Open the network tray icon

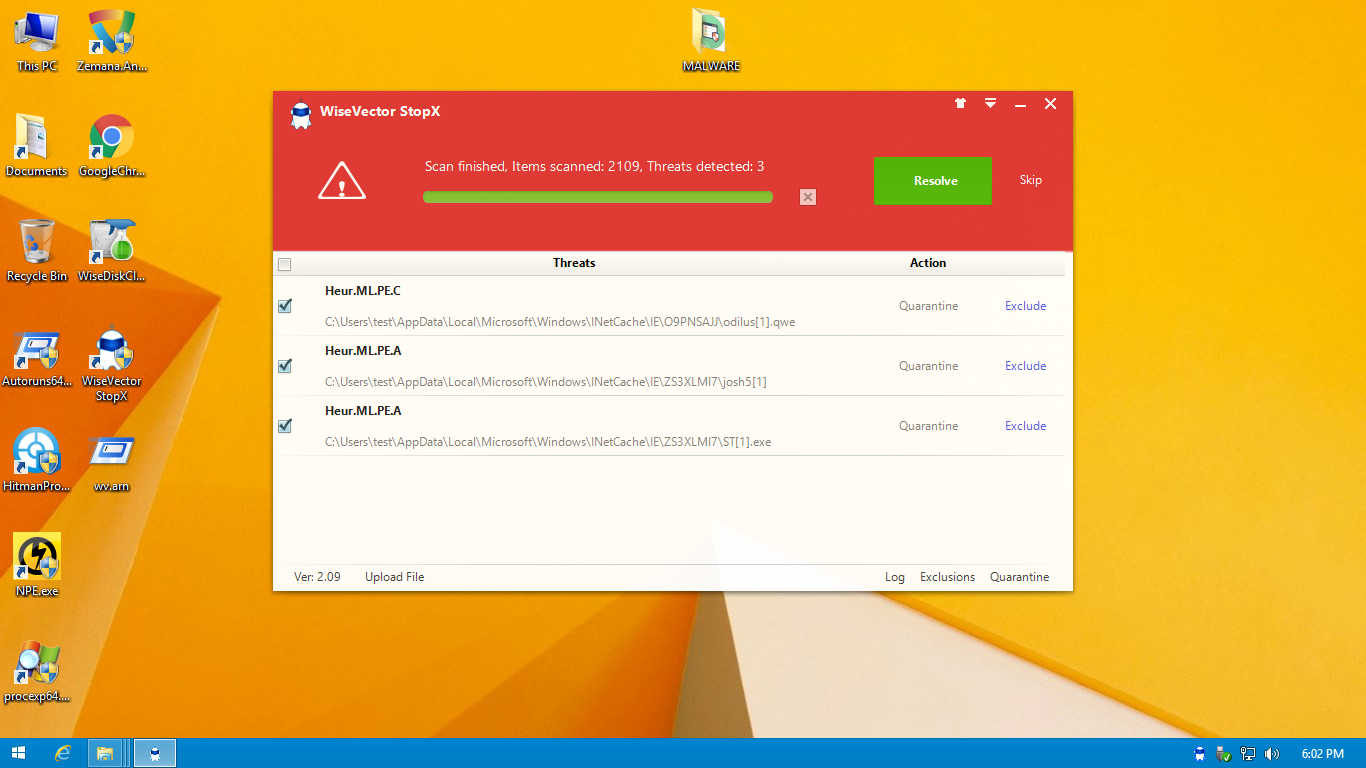(1248, 754)
